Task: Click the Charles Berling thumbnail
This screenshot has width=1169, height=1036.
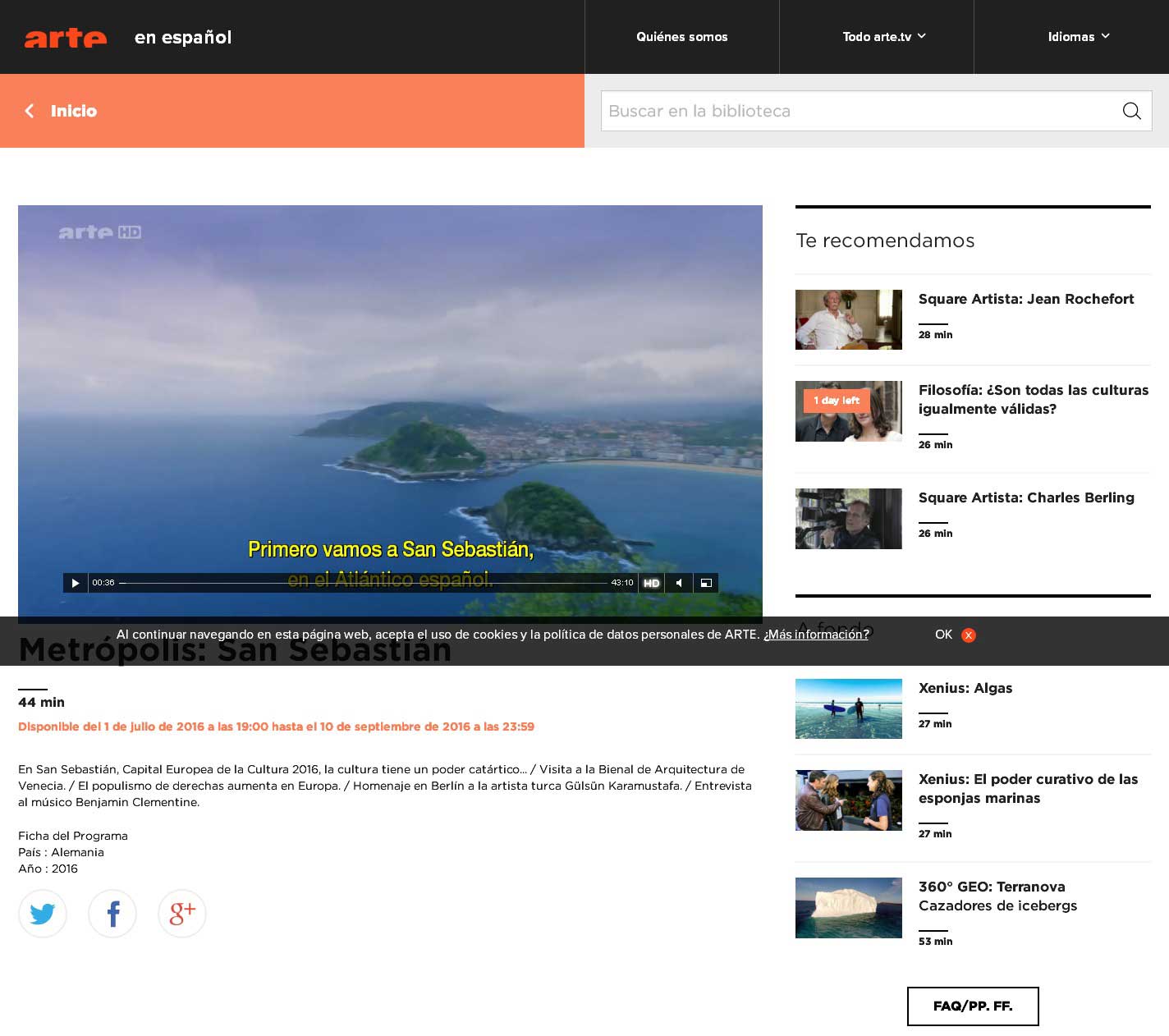Action: pyautogui.click(x=849, y=519)
